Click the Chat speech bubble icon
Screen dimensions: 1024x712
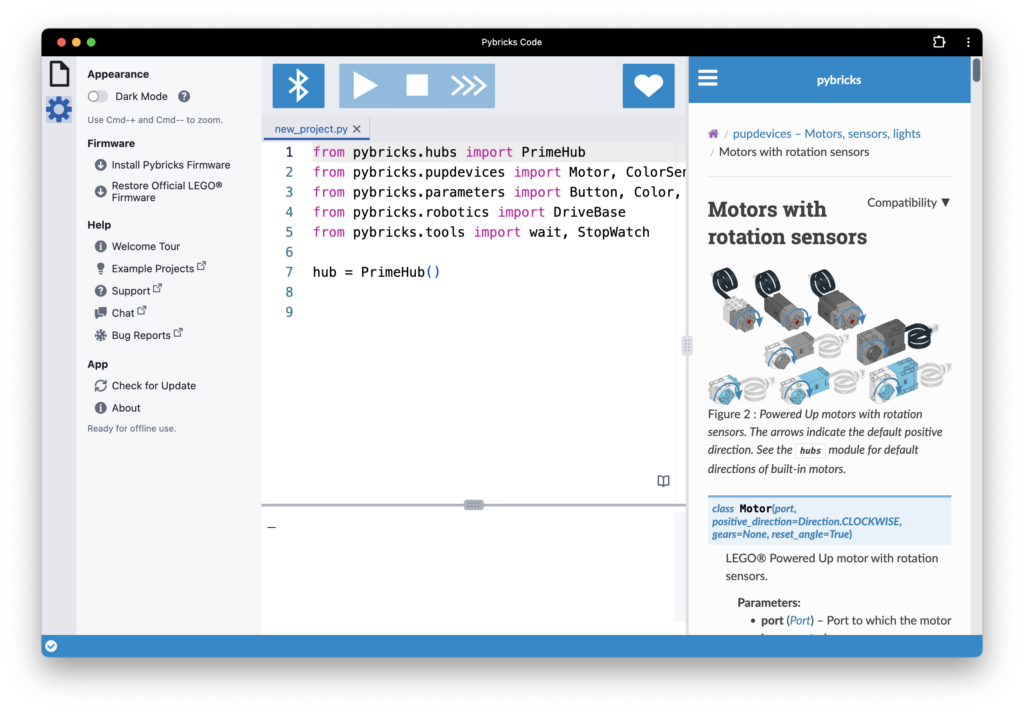point(101,313)
